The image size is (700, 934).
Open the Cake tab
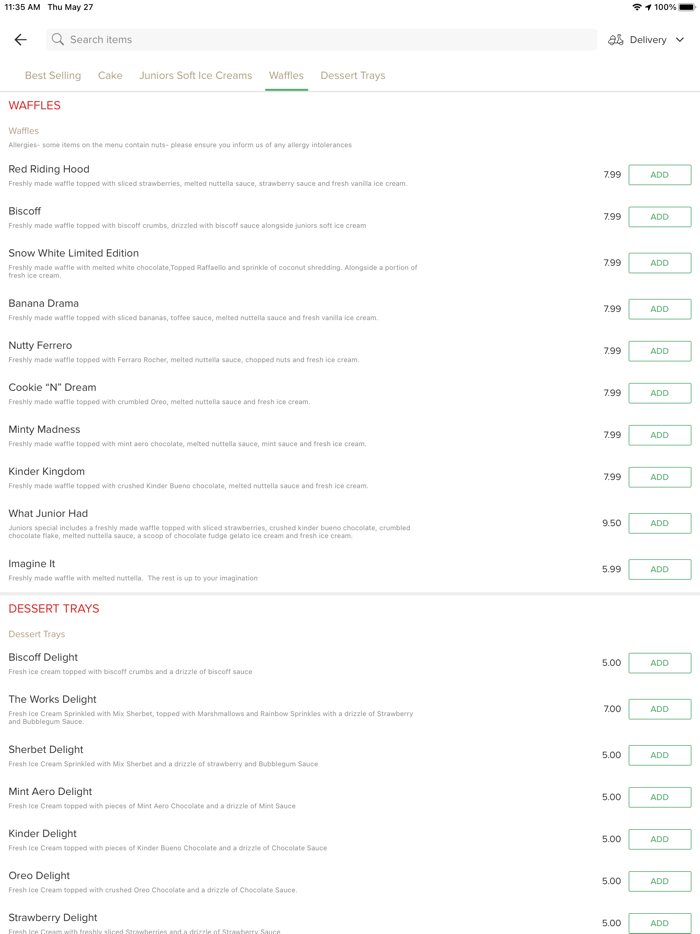[110, 76]
